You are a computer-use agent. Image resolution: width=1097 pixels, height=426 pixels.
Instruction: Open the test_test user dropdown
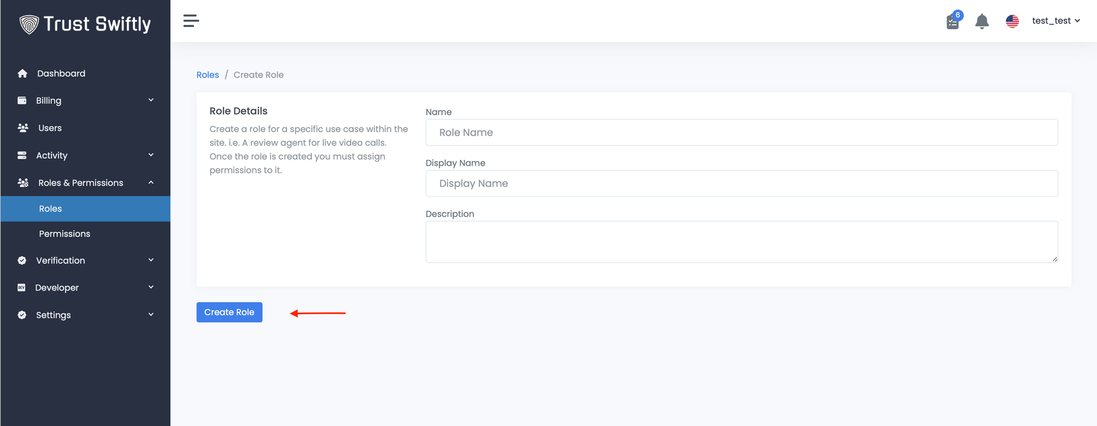click(x=1056, y=21)
